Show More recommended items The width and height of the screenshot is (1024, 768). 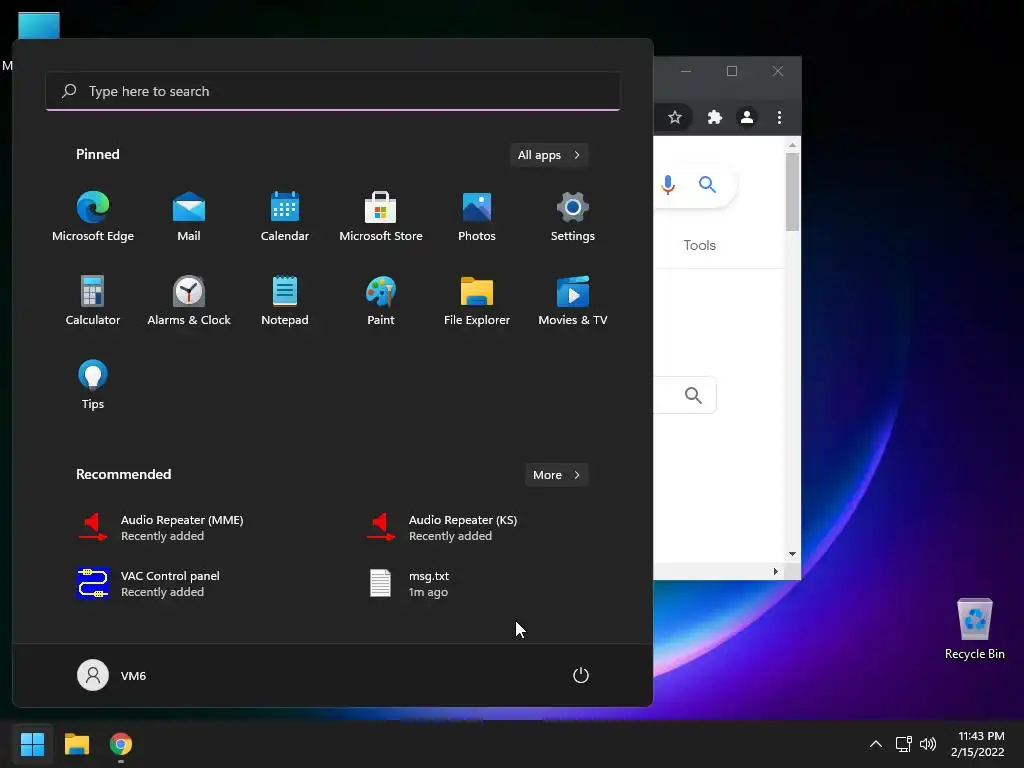pos(556,475)
